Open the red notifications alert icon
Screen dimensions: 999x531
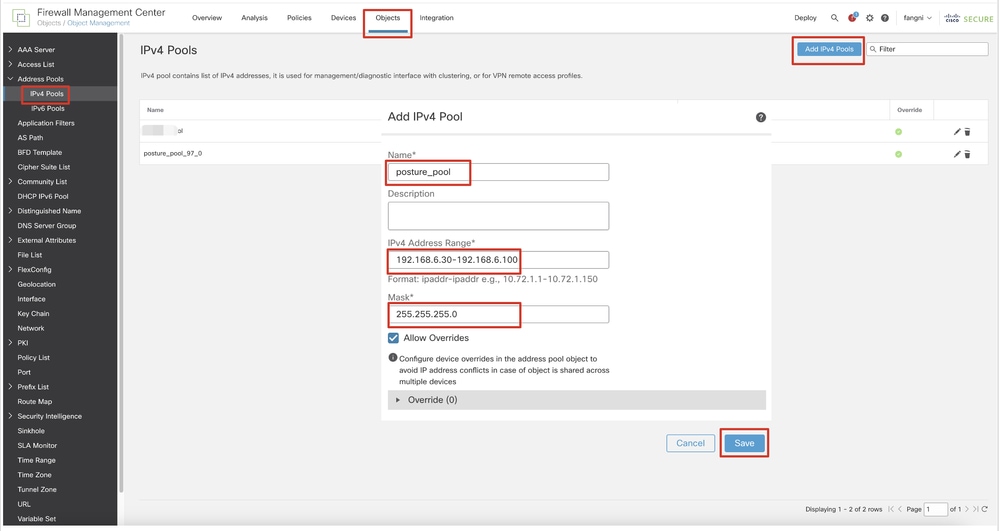click(x=852, y=18)
